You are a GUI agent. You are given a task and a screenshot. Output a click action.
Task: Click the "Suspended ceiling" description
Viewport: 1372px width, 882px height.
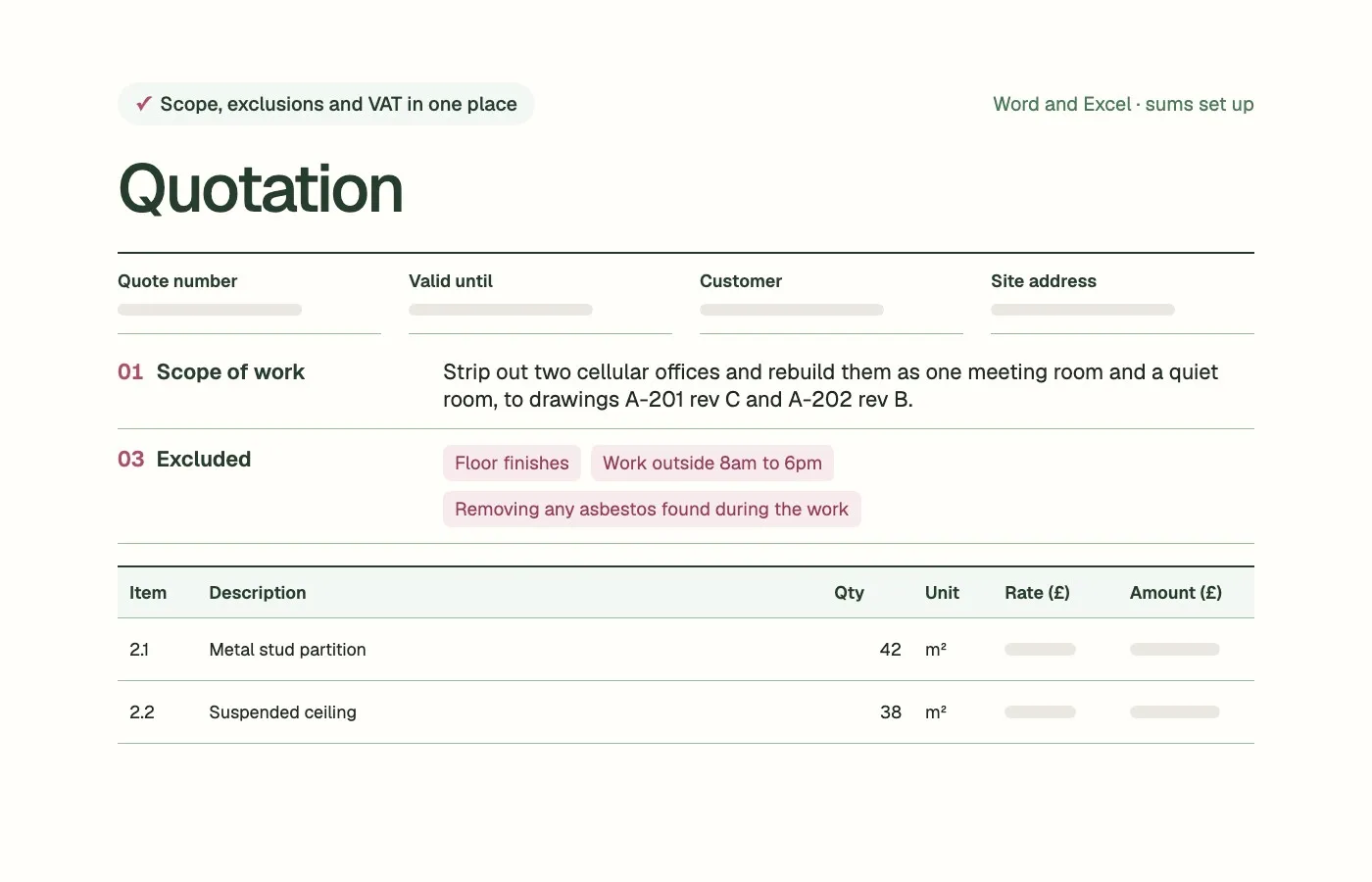click(282, 712)
